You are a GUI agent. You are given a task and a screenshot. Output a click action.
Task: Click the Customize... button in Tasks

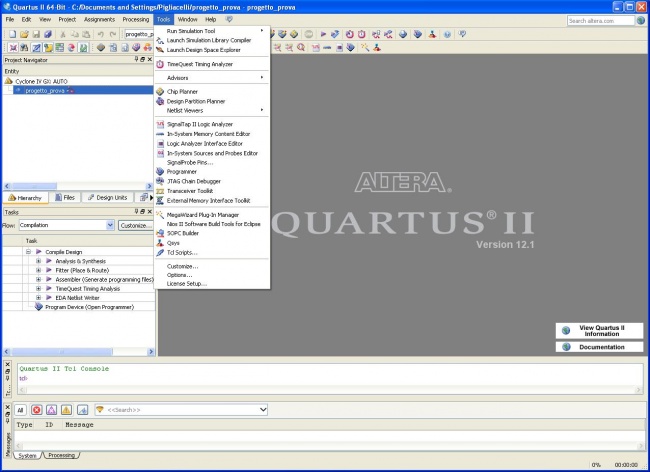point(136,225)
